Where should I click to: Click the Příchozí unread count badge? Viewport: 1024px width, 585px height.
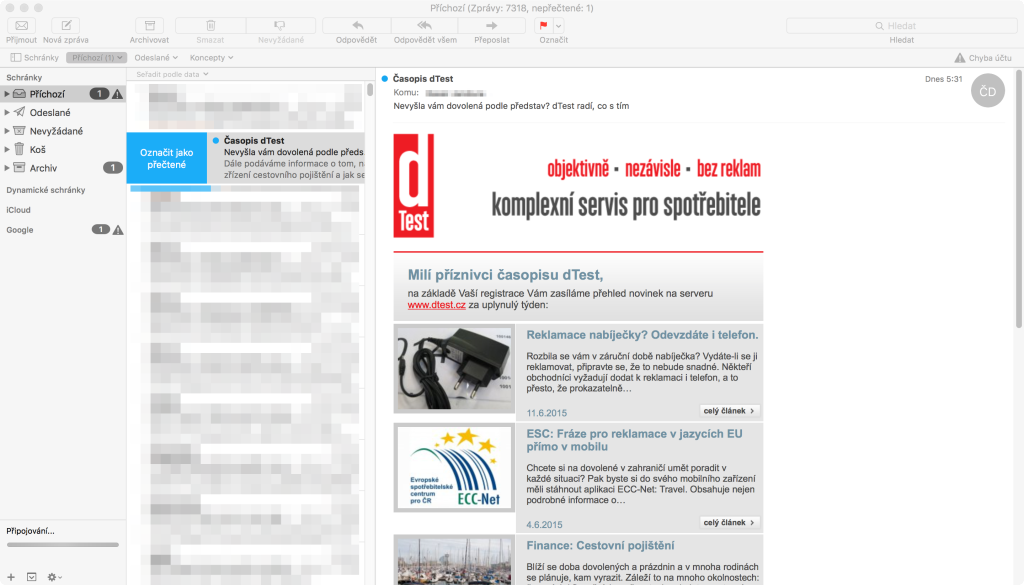tap(99, 94)
